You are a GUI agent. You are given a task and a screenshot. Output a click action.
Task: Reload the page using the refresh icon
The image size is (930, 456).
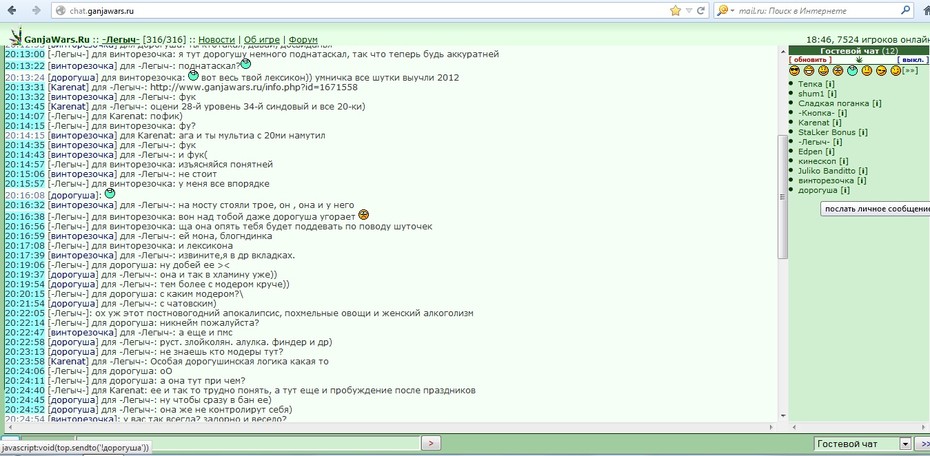point(700,11)
